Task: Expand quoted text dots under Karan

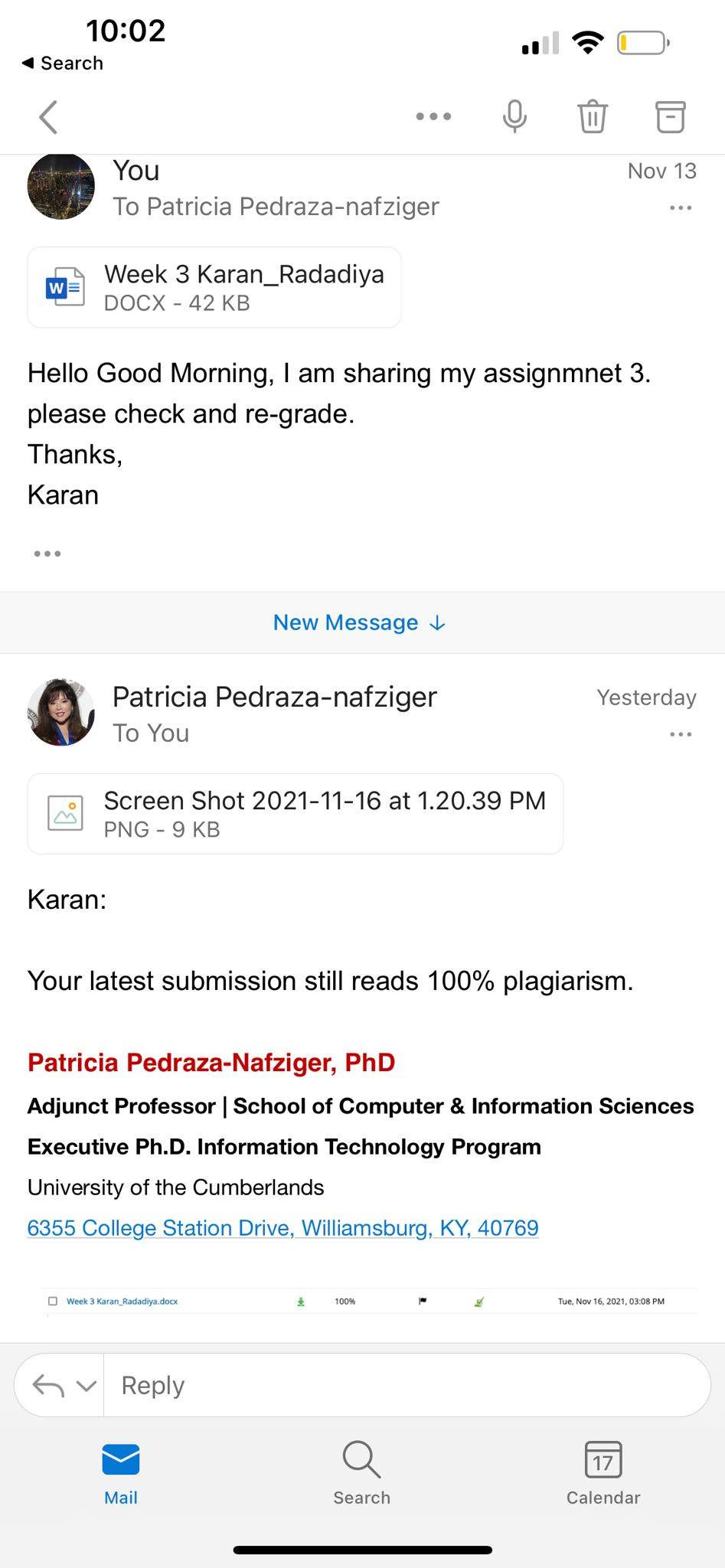Action: tap(47, 554)
